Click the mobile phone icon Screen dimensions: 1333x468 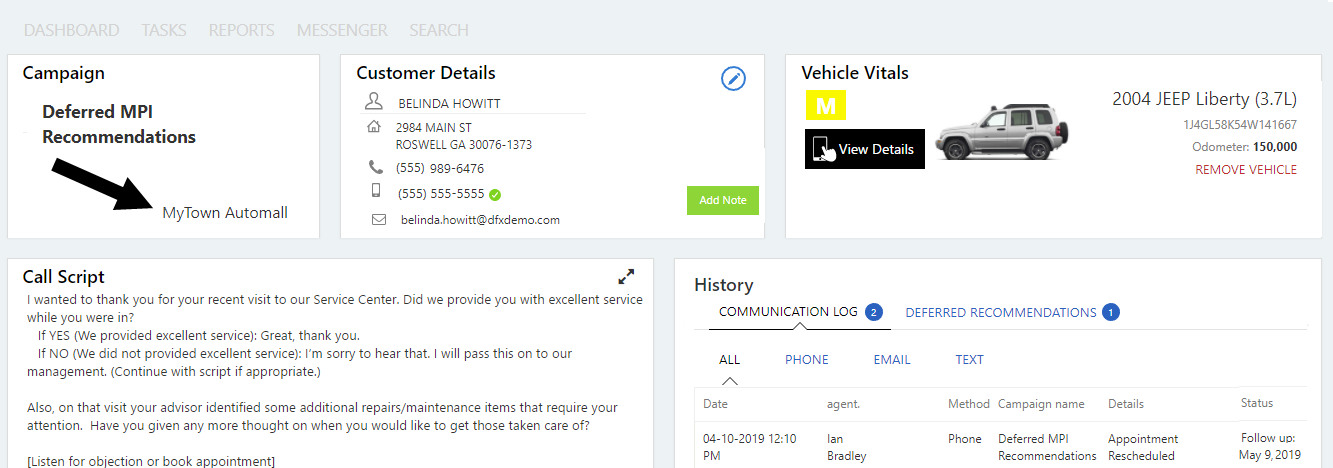coord(375,190)
